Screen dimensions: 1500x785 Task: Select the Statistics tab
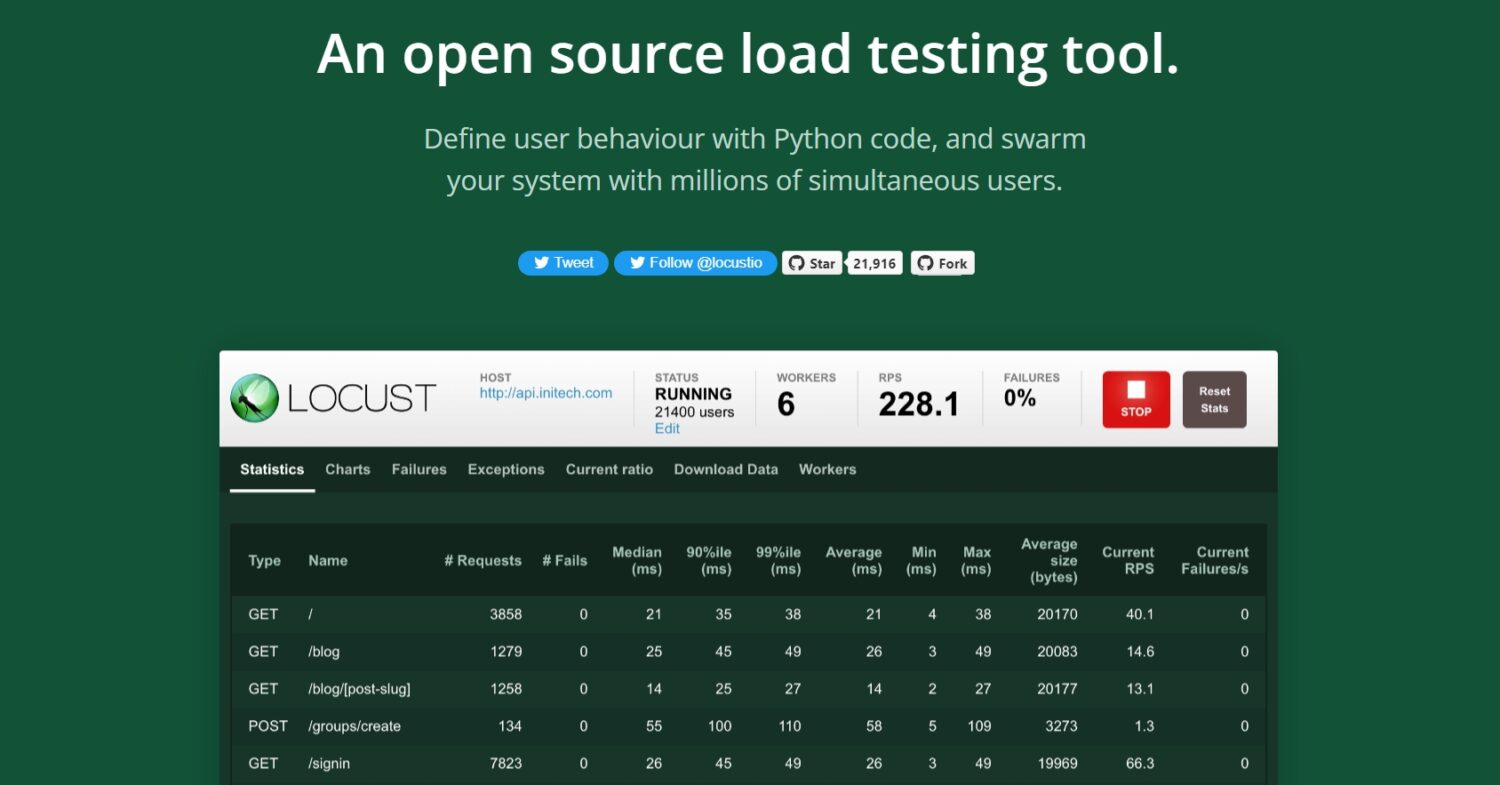click(x=272, y=469)
